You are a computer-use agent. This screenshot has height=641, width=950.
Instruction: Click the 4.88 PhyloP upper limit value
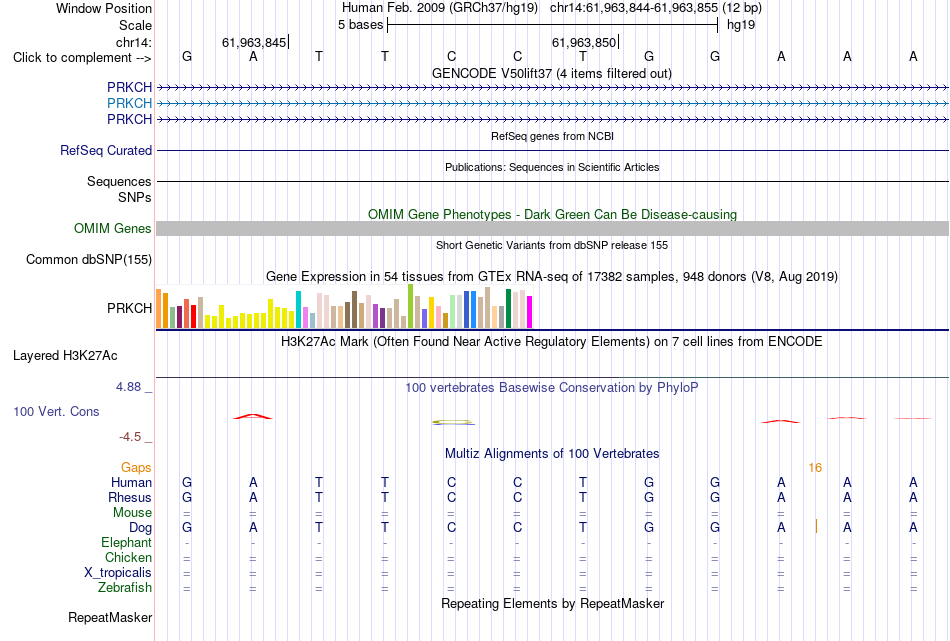pos(128,387)
